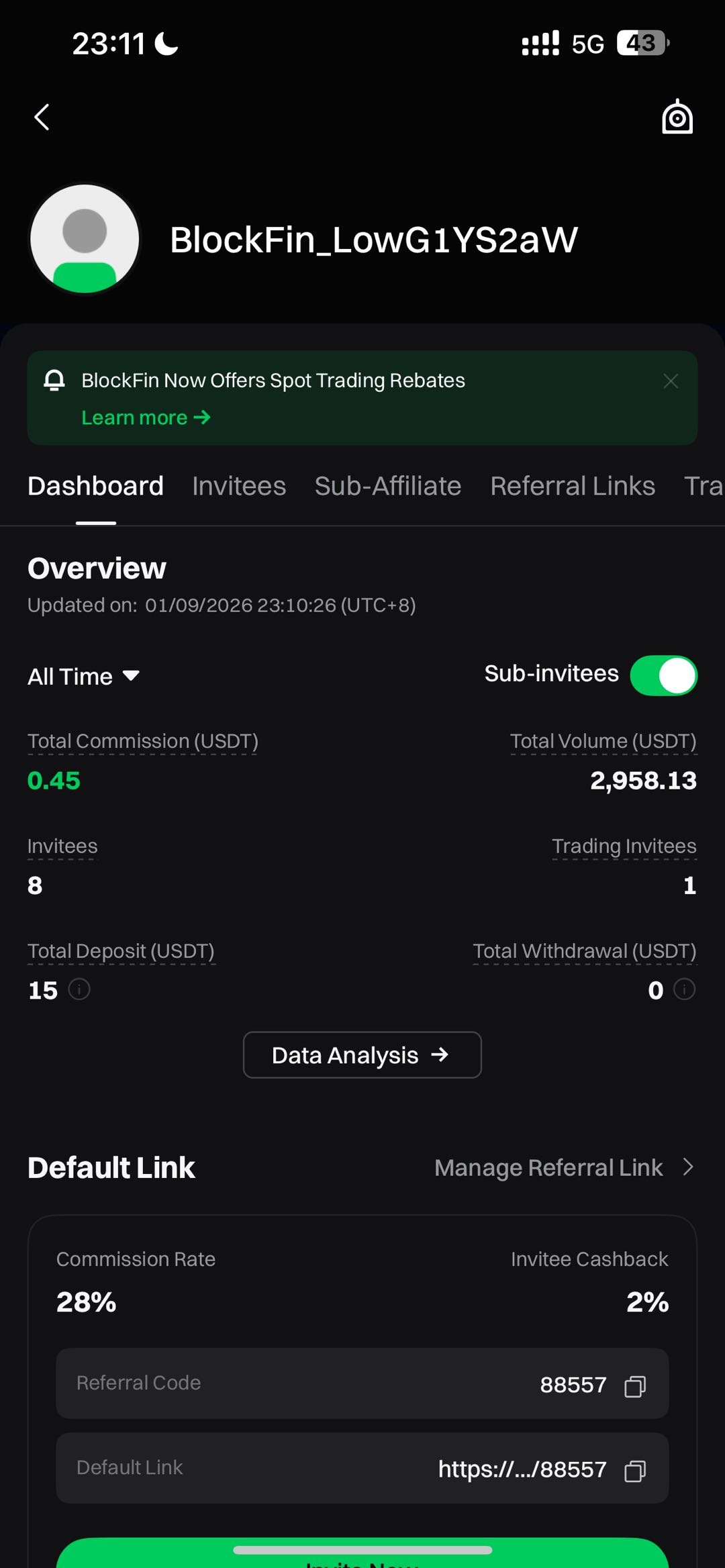Expand the All Time period dropdown
Image resolution: width=725 pixels, height=1568 pixels.
pos(83,676)
